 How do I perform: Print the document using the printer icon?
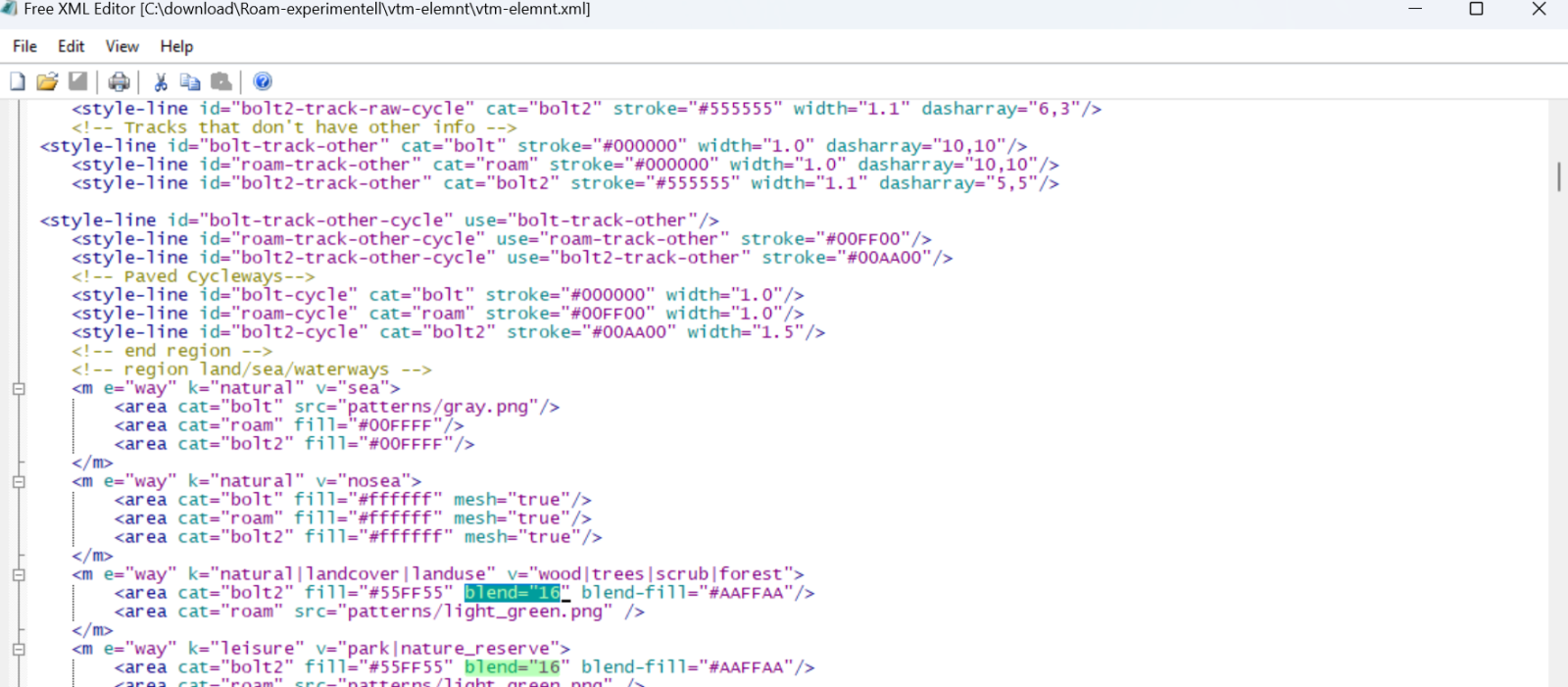click(119, 81)
